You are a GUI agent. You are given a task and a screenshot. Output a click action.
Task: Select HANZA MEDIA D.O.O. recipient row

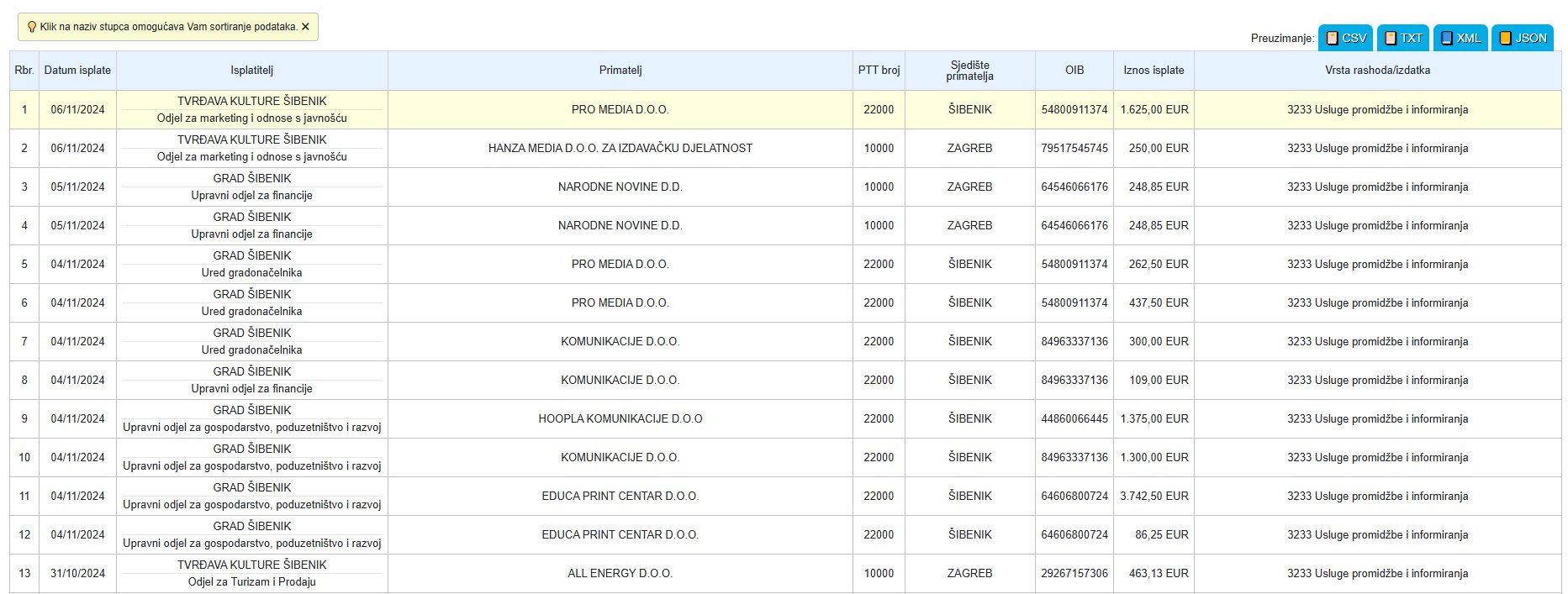tap(785, 148)
